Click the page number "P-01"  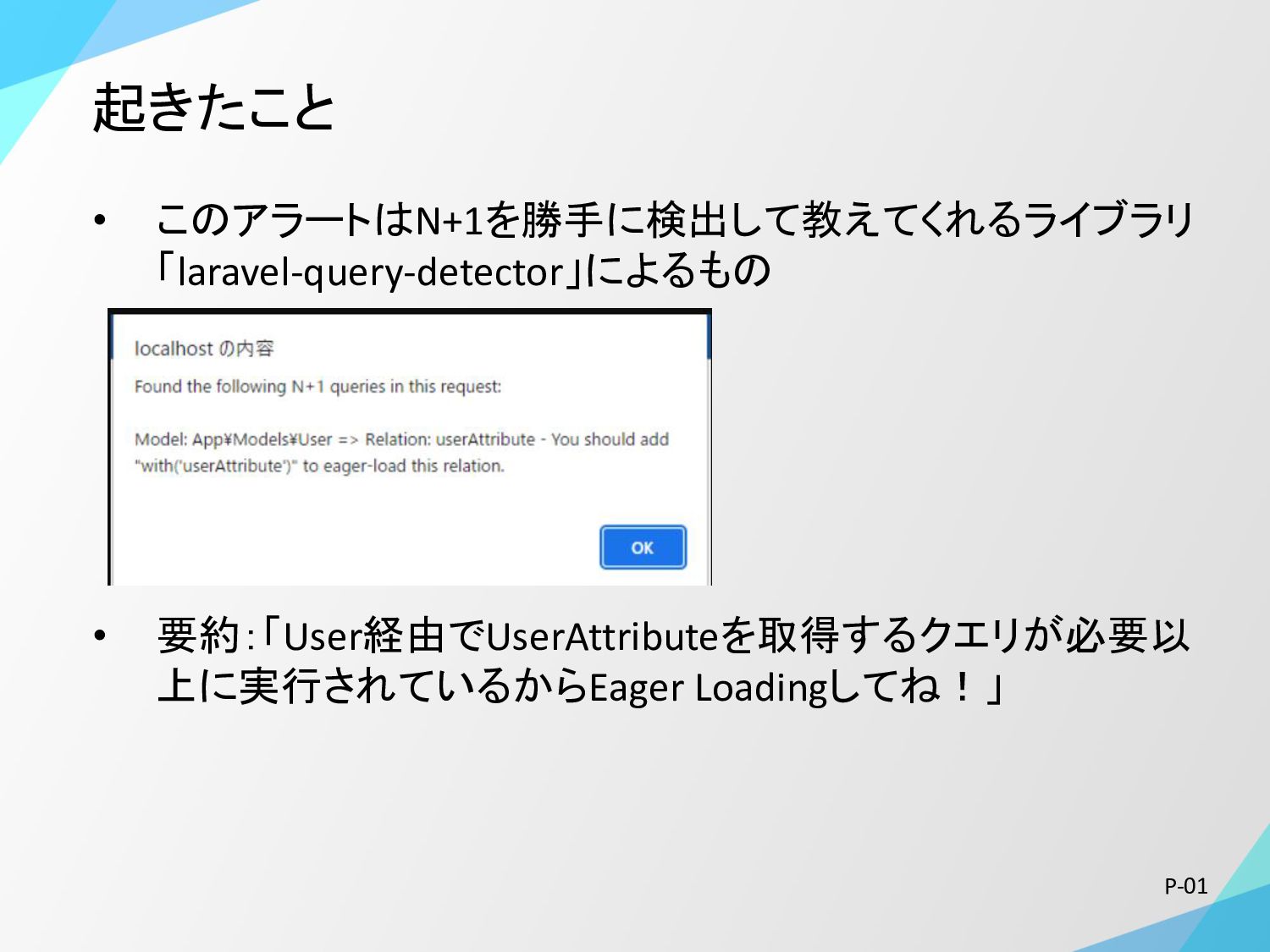coord(1185,886)
